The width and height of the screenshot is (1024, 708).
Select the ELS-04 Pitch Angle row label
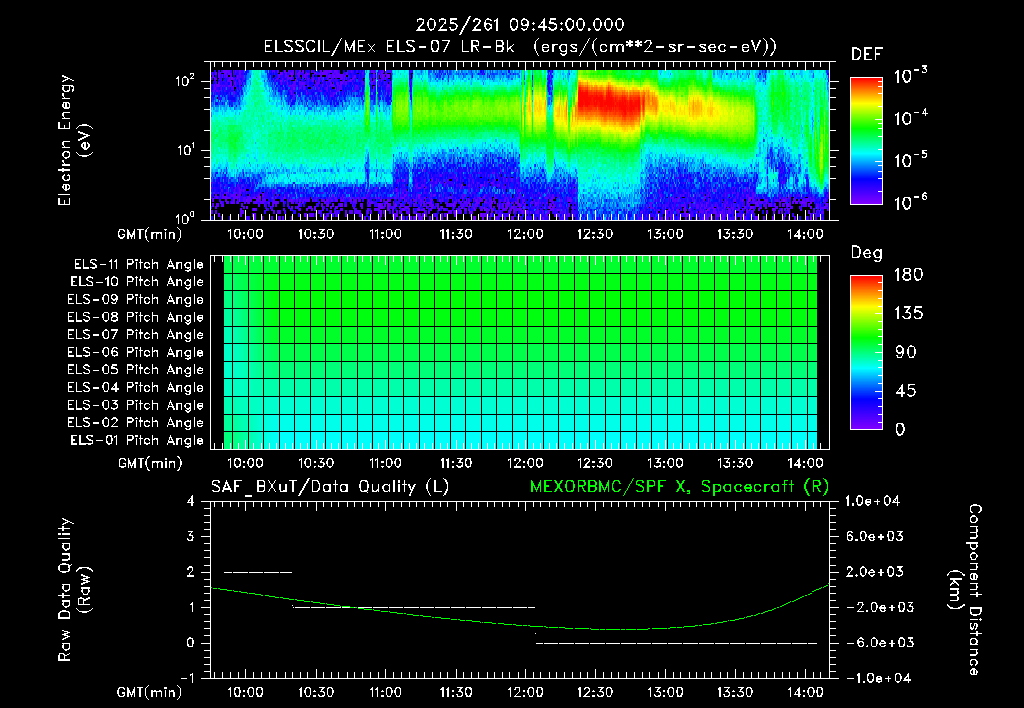click(x=136, y=387)
